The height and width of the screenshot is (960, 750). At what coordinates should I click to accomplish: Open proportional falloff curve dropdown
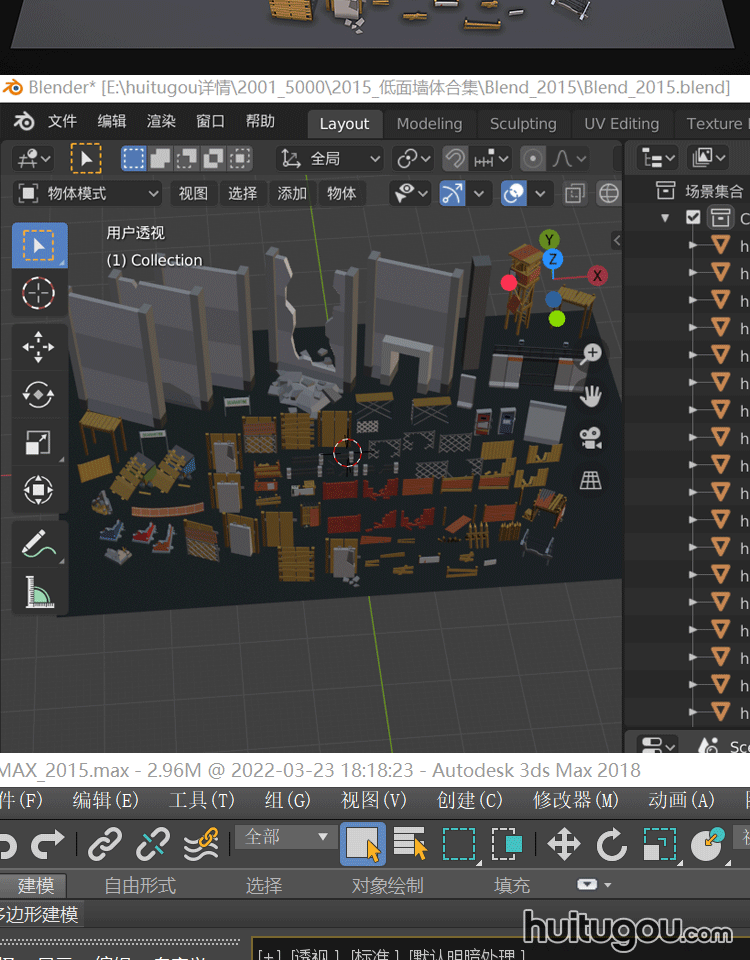coord(569,159)
